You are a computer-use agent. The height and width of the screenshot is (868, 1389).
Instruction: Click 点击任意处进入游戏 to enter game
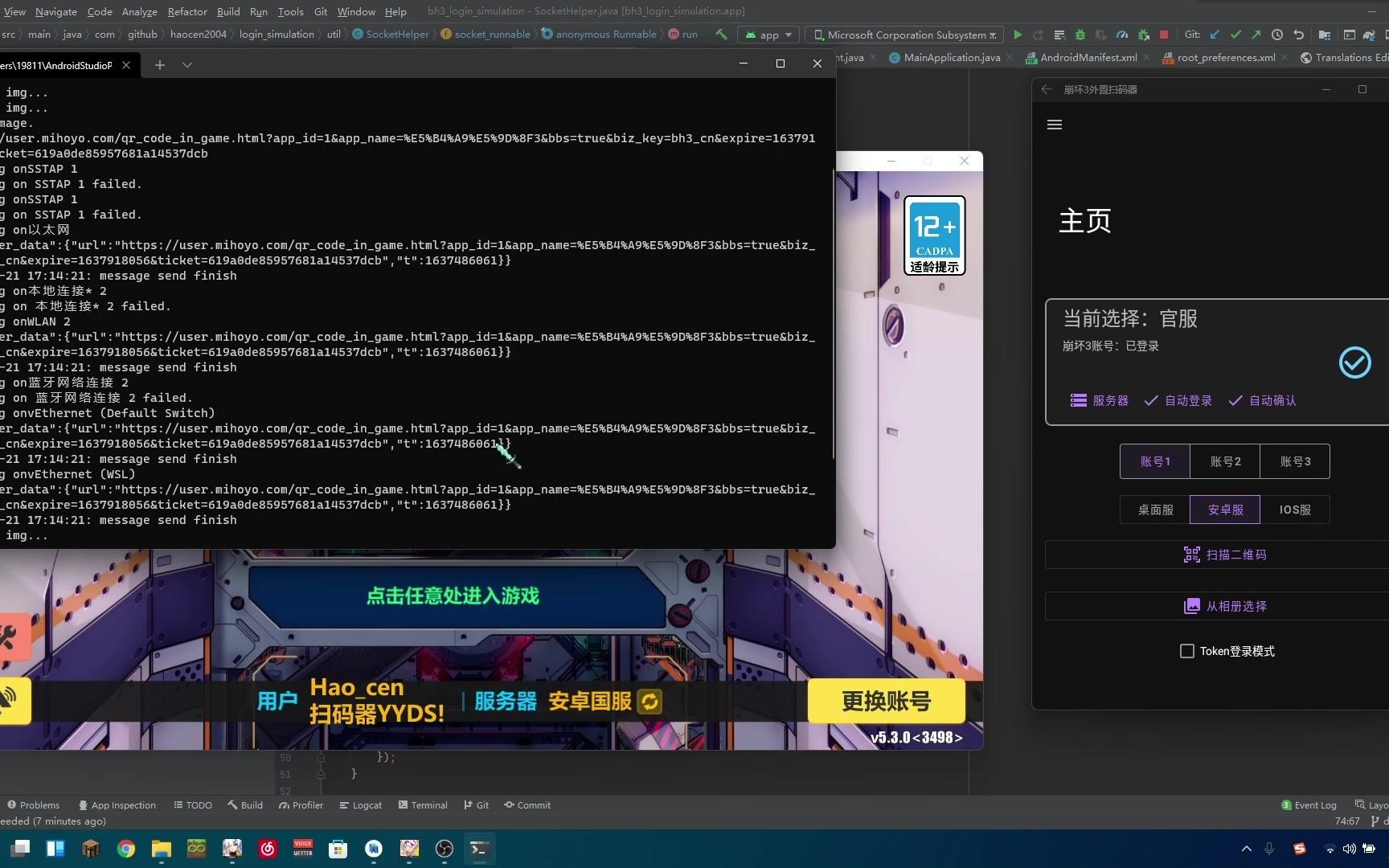(453, 596)
